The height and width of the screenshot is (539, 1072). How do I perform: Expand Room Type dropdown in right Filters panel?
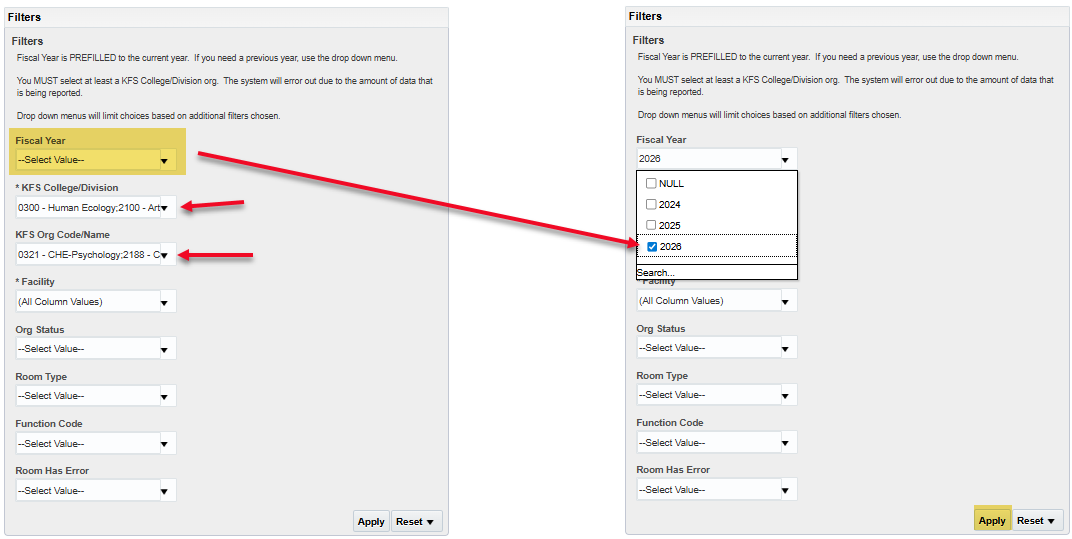click(785, 395)
